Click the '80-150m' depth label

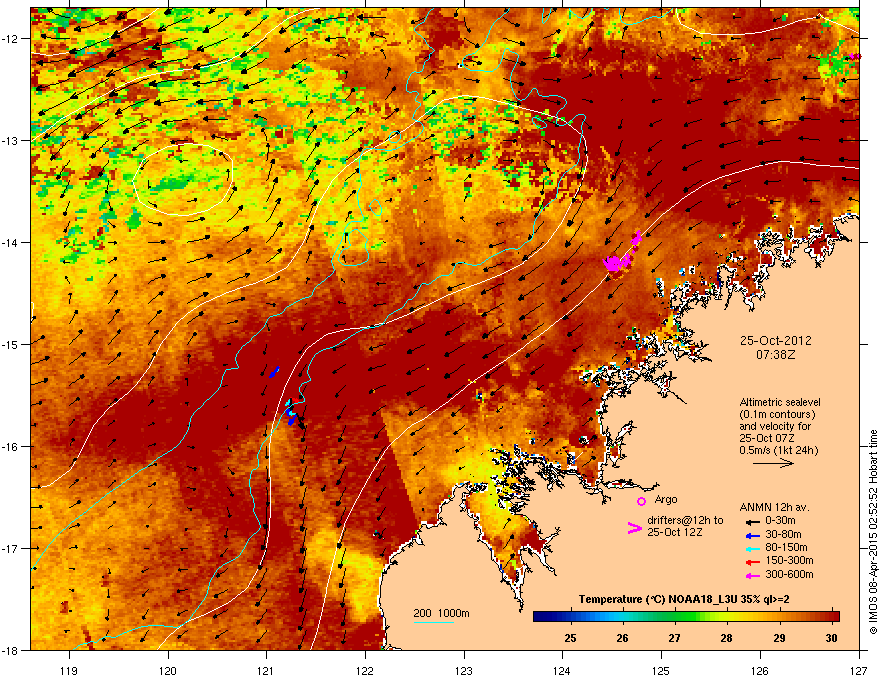(x=786, y=547)
